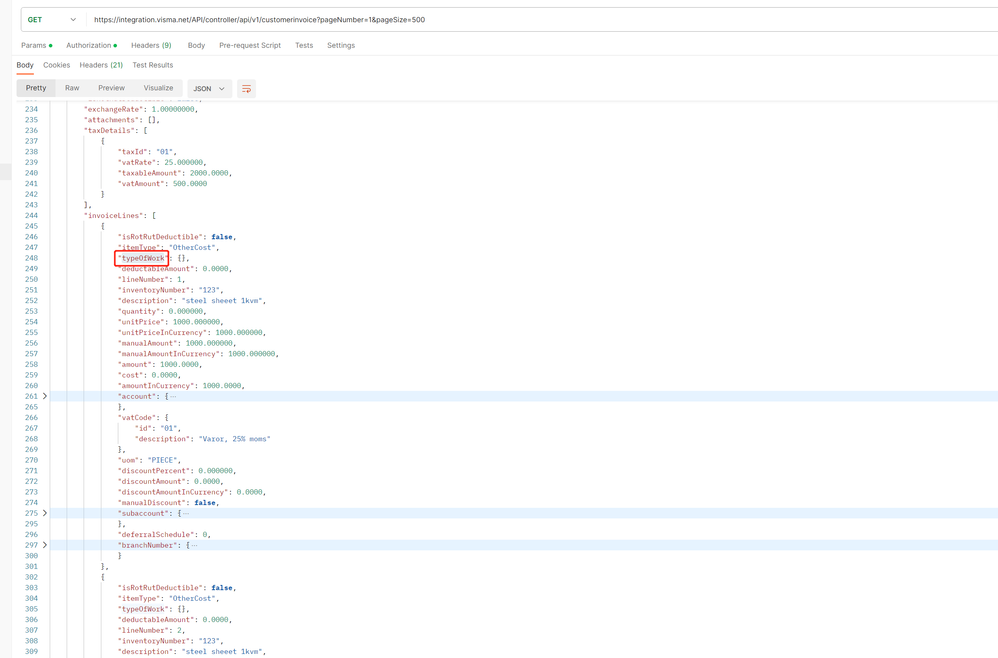Switch to the Visualize view
This screenshot has width=998, height=658.
[x=158, y=88]
